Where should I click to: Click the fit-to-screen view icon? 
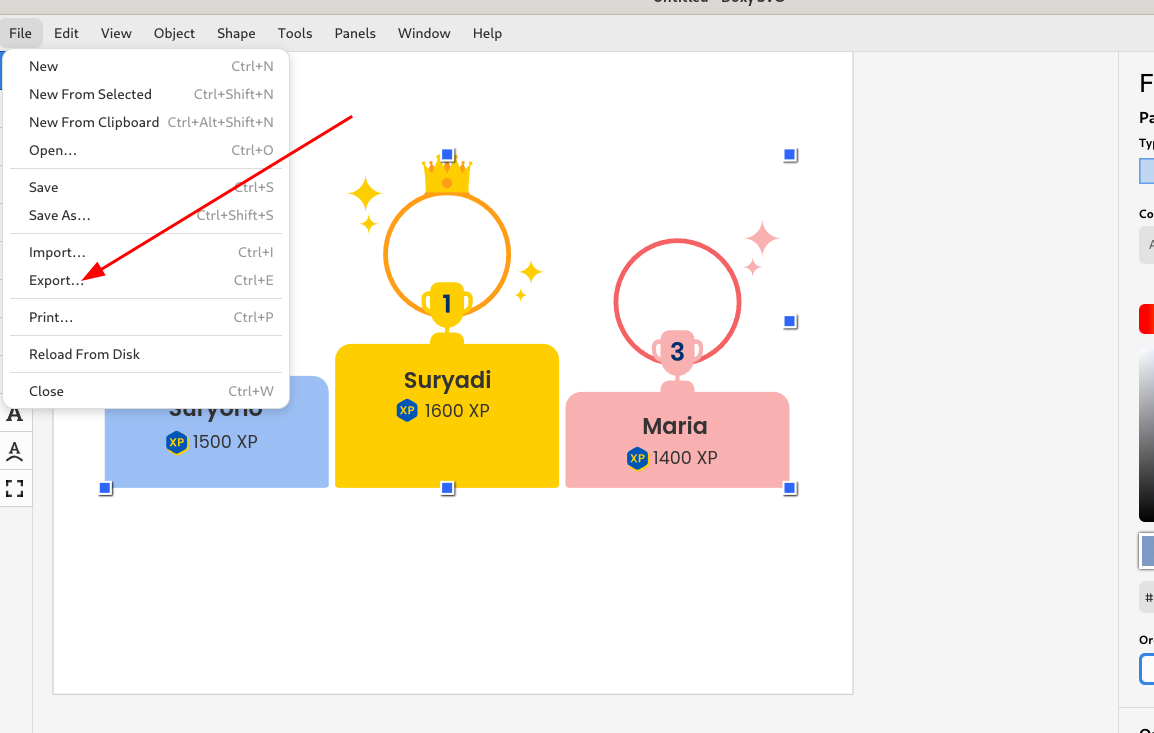pos(15,488)
